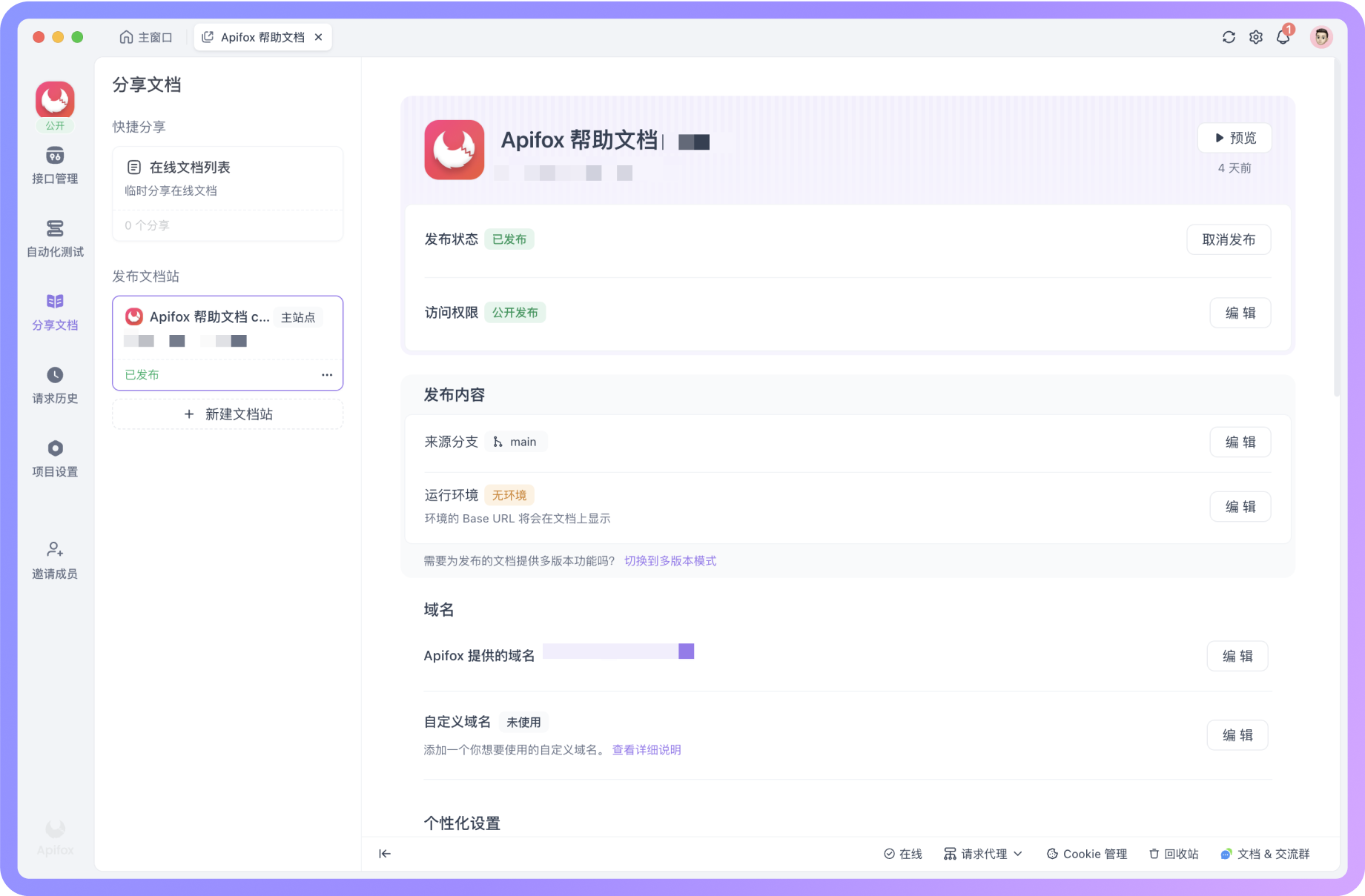Open the 回收站
The width and height of the screenshot is (1365, 896).
tap(1174, 854)
